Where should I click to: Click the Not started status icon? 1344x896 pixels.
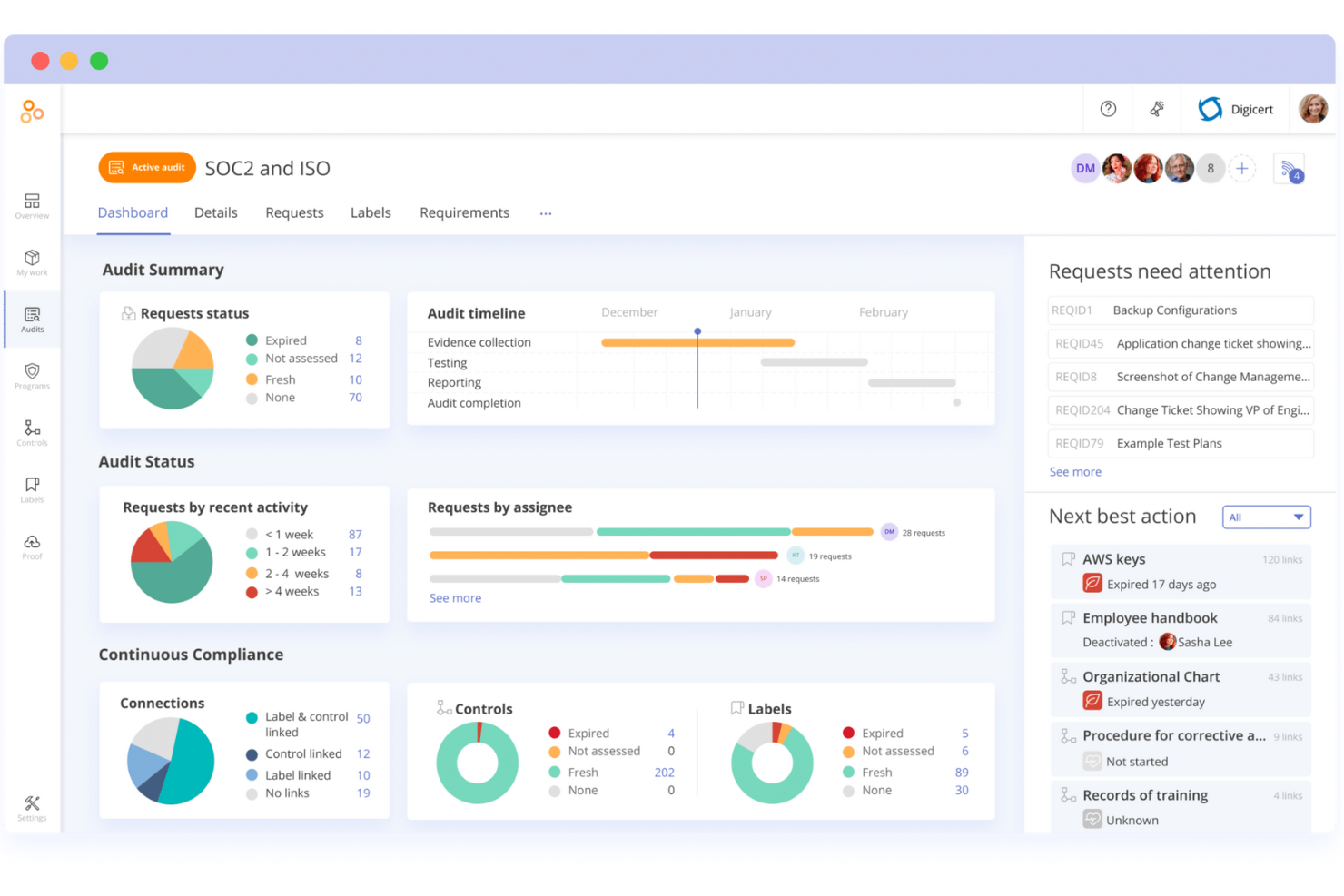pos(1092,761)
